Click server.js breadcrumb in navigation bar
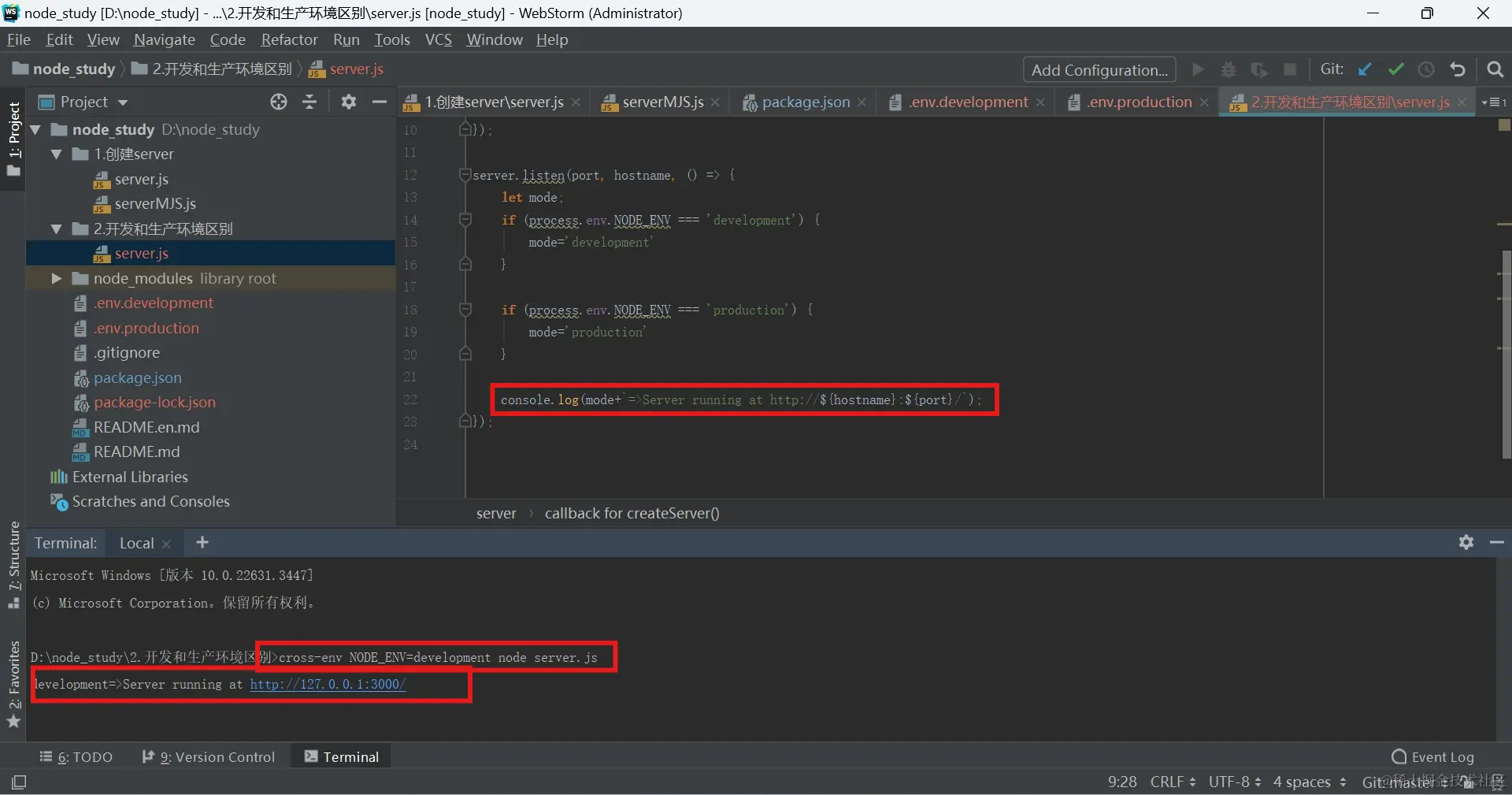This screenshot has width=1512, height=795. coord(346,69)
